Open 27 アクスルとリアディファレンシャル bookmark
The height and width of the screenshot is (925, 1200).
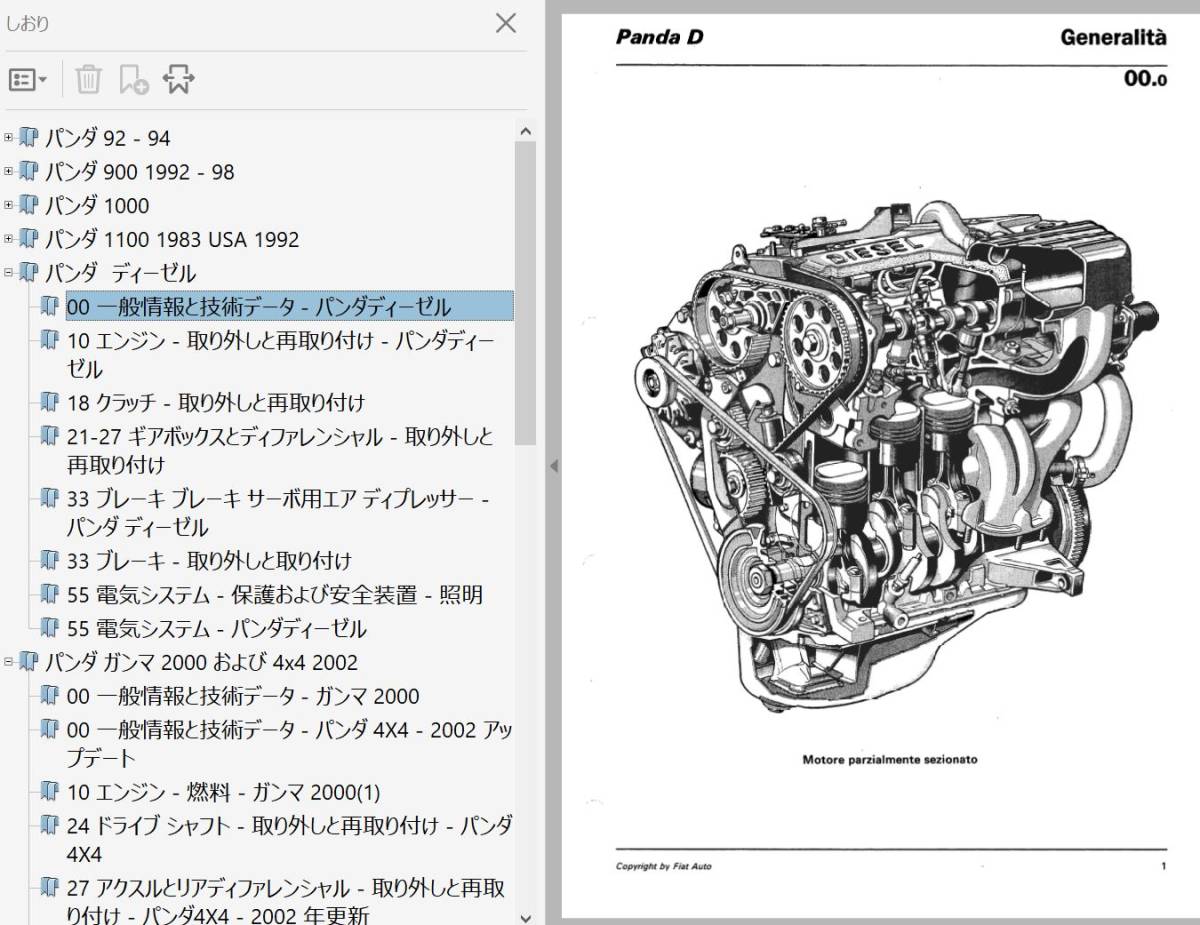click(286, 901)
